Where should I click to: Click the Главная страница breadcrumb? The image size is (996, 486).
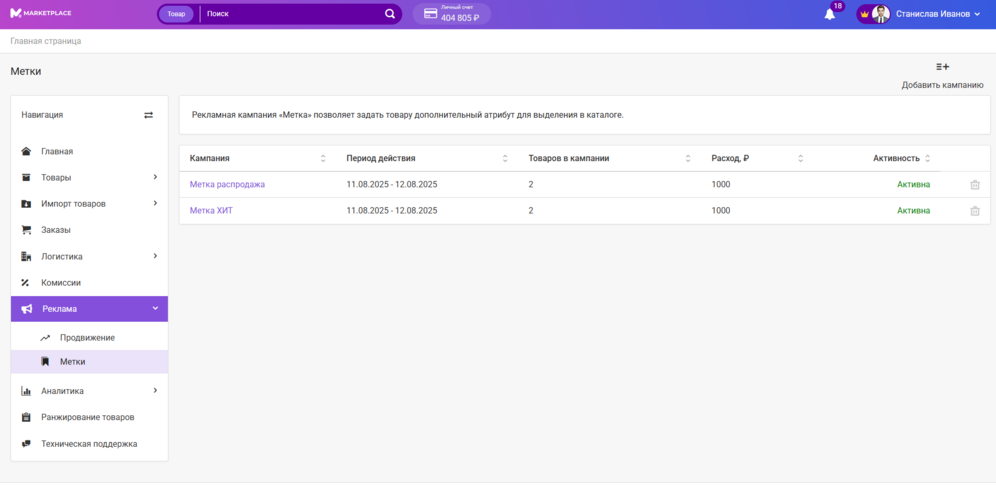(x=45, y=41)
